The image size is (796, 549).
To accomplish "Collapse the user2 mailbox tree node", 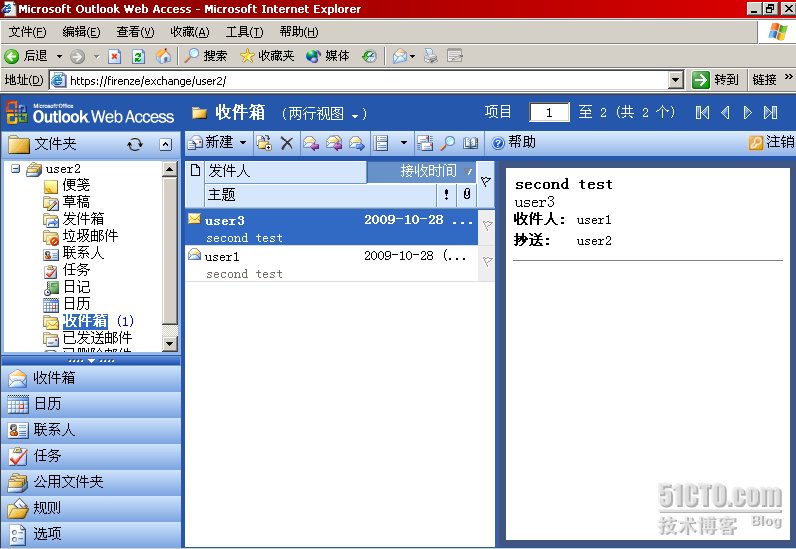I will pyautogui.click(x=16, y=168).
